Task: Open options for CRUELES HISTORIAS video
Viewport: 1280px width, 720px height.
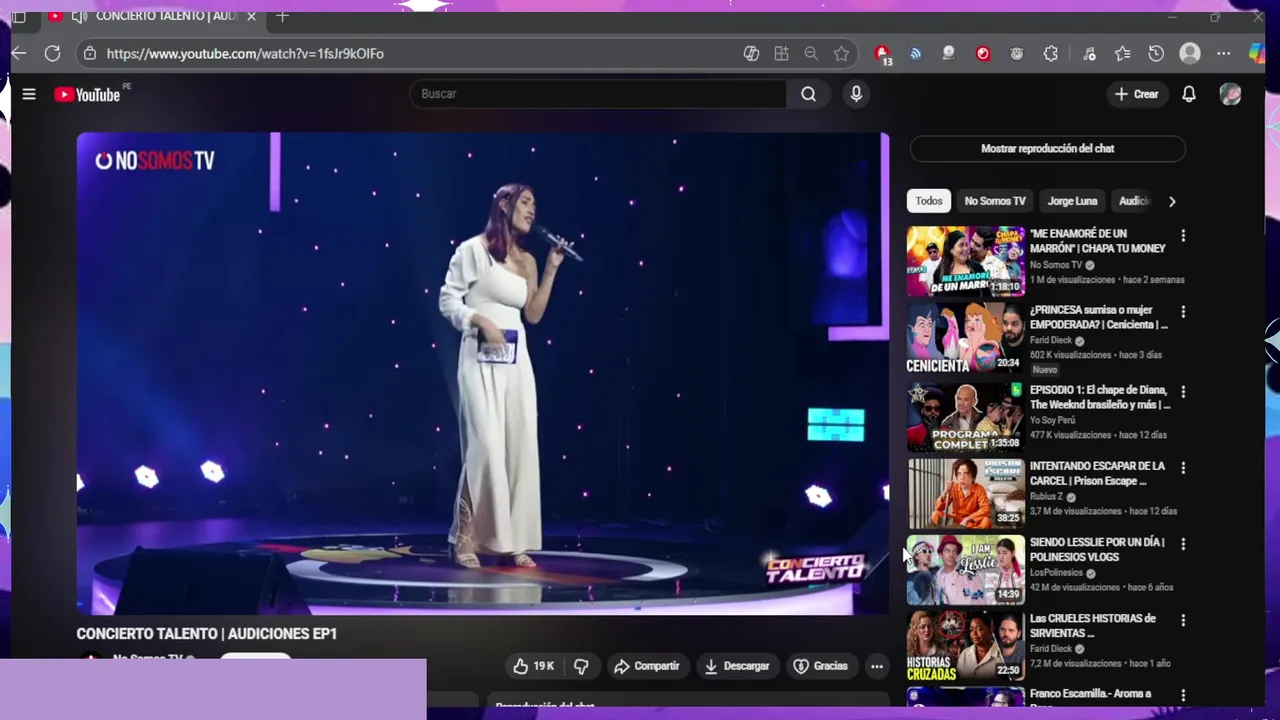Action: tap(1183, 620)
